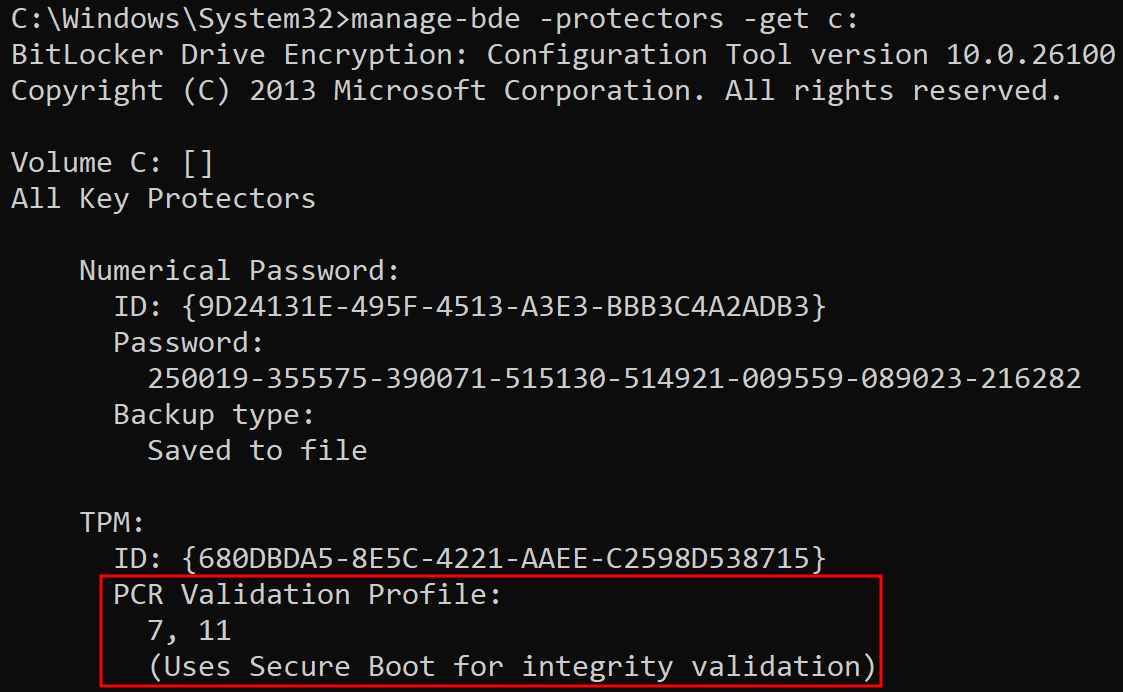The image size is (1123, 692).
Task: Click the "Backup type:" label
Action: [214, 414]
